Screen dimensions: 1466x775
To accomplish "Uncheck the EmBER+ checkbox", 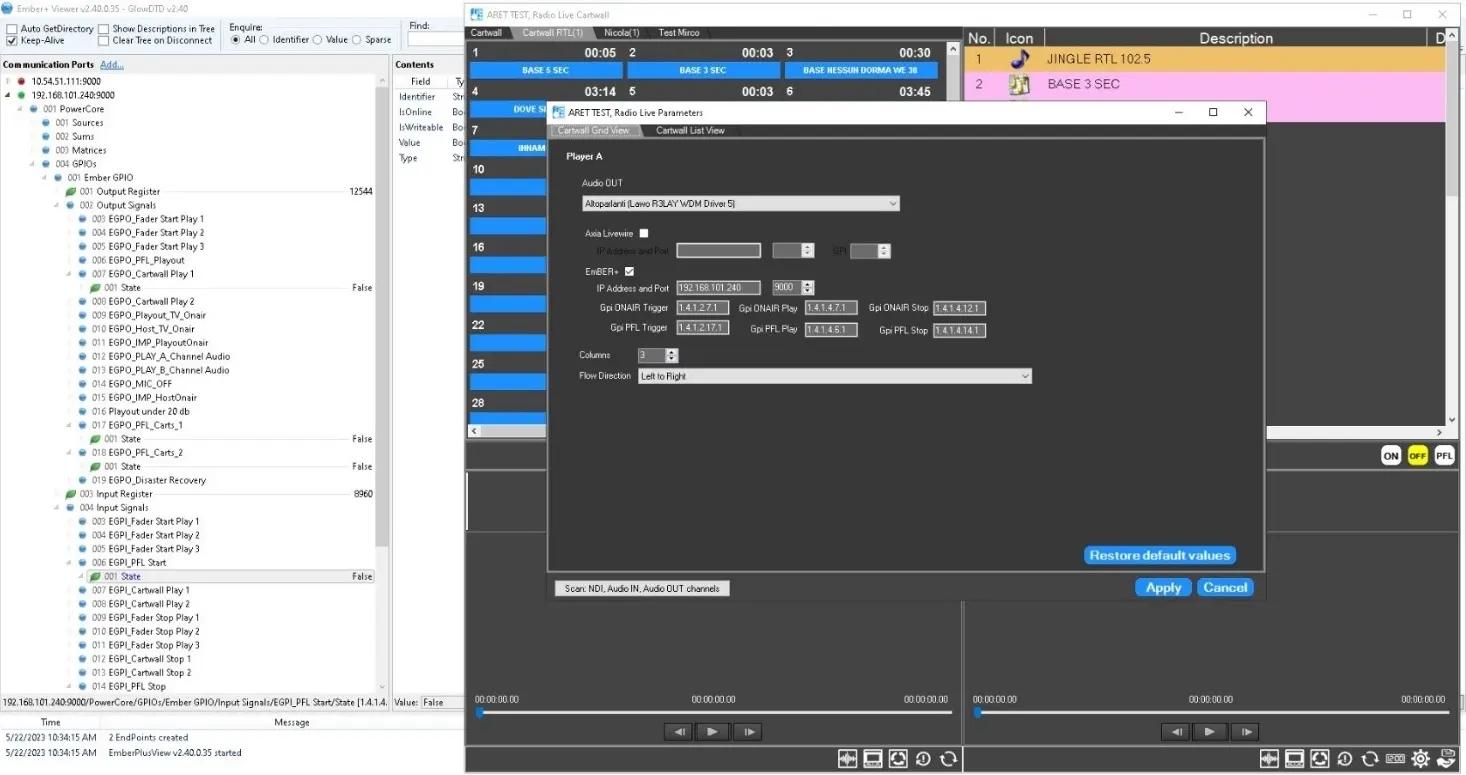I will [x=629, y=271].
